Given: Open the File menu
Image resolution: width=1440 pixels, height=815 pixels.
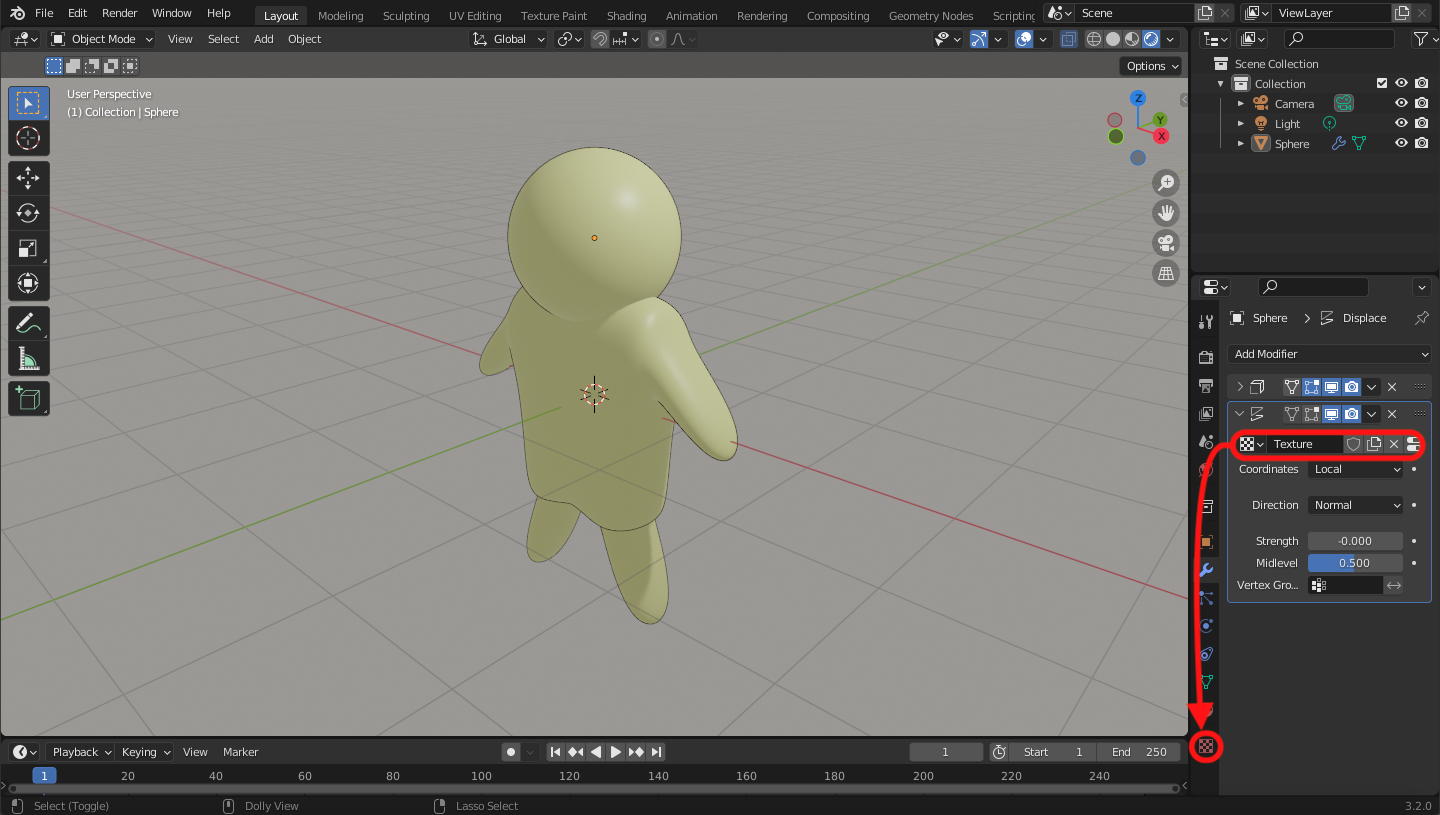Looking at the screenshot, I should (44, 13).
